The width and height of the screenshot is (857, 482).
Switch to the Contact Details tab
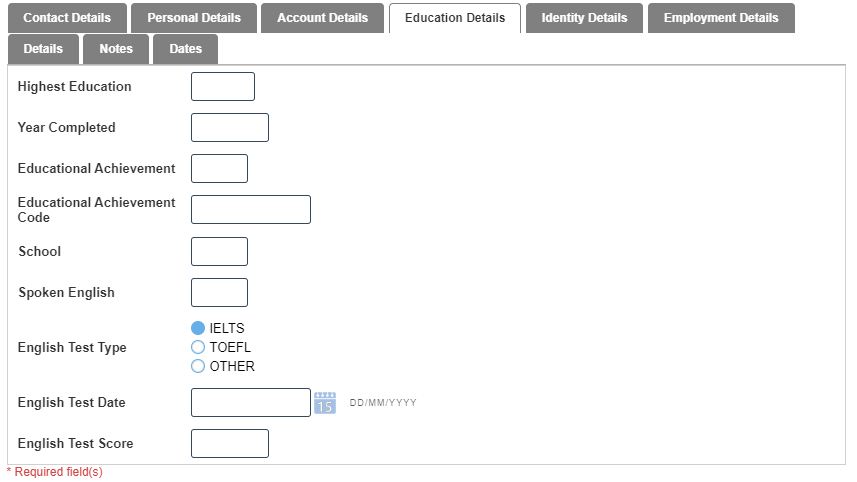(x=67, y=18)
